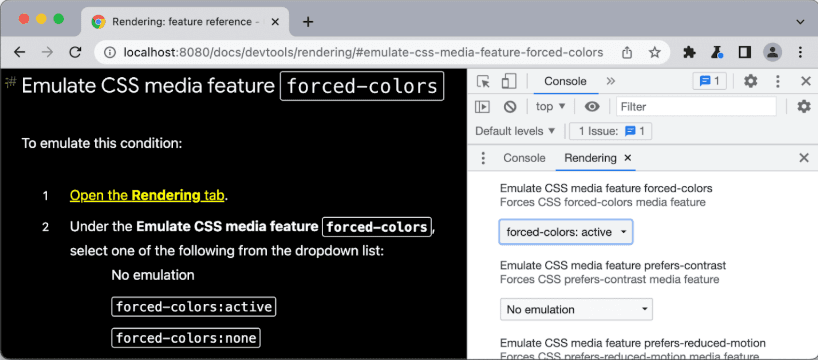Select the drawer Console tab
The image size is (818, 360).
click(x=524, y=158)
